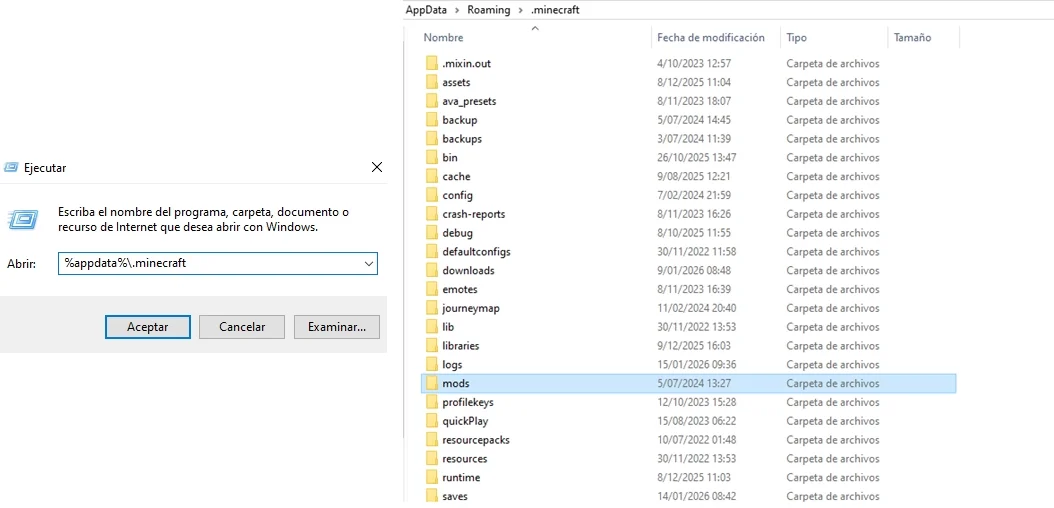Screen dimensions: 1054x508
Task: Expand the chevron after AppData in breadcrumb
Action: (457, 9)
